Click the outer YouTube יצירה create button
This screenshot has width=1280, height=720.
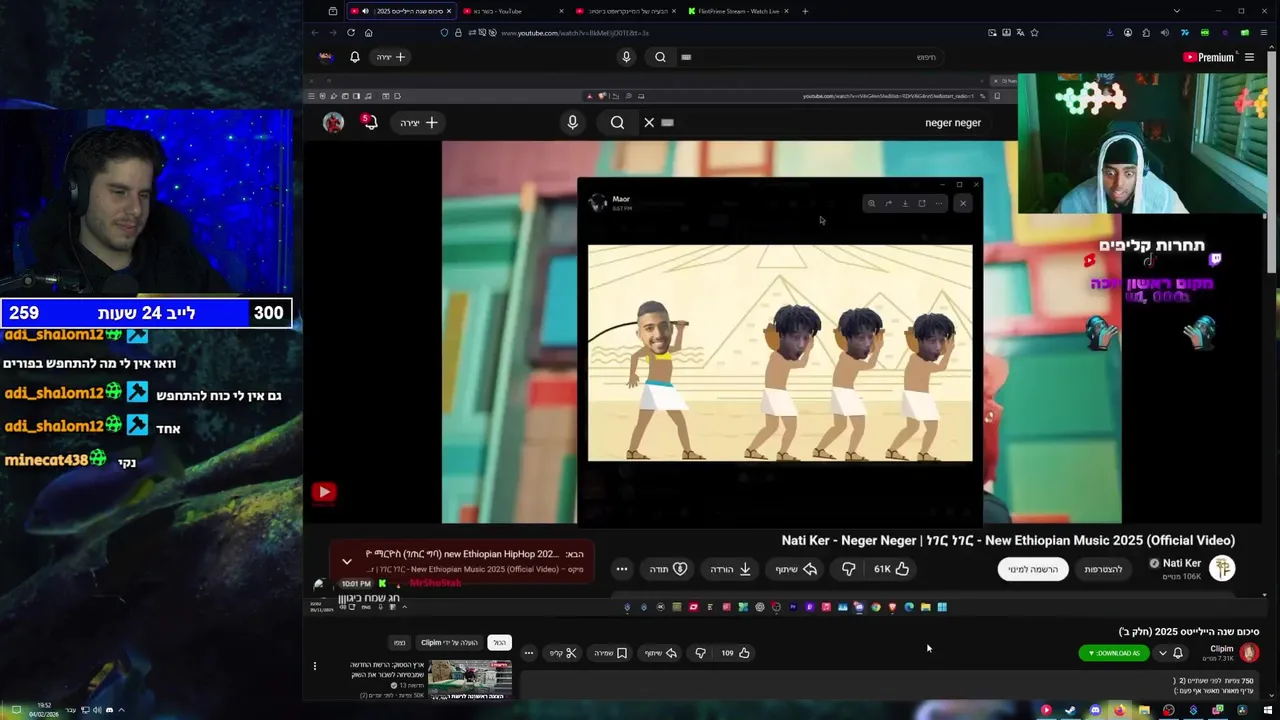point(391,57)
